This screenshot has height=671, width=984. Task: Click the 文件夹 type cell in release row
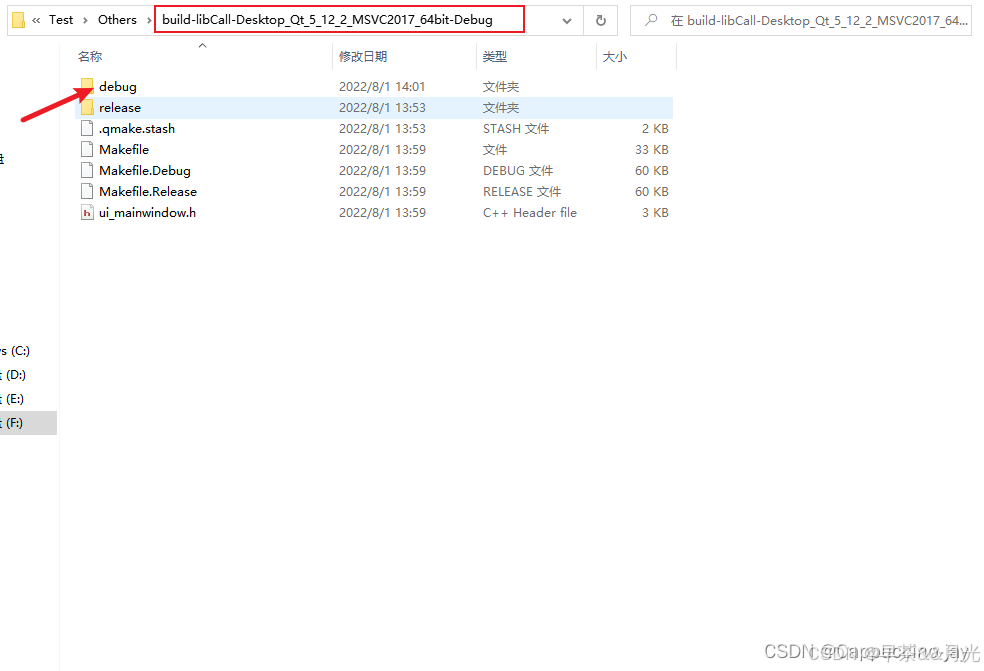coord(501,108)
